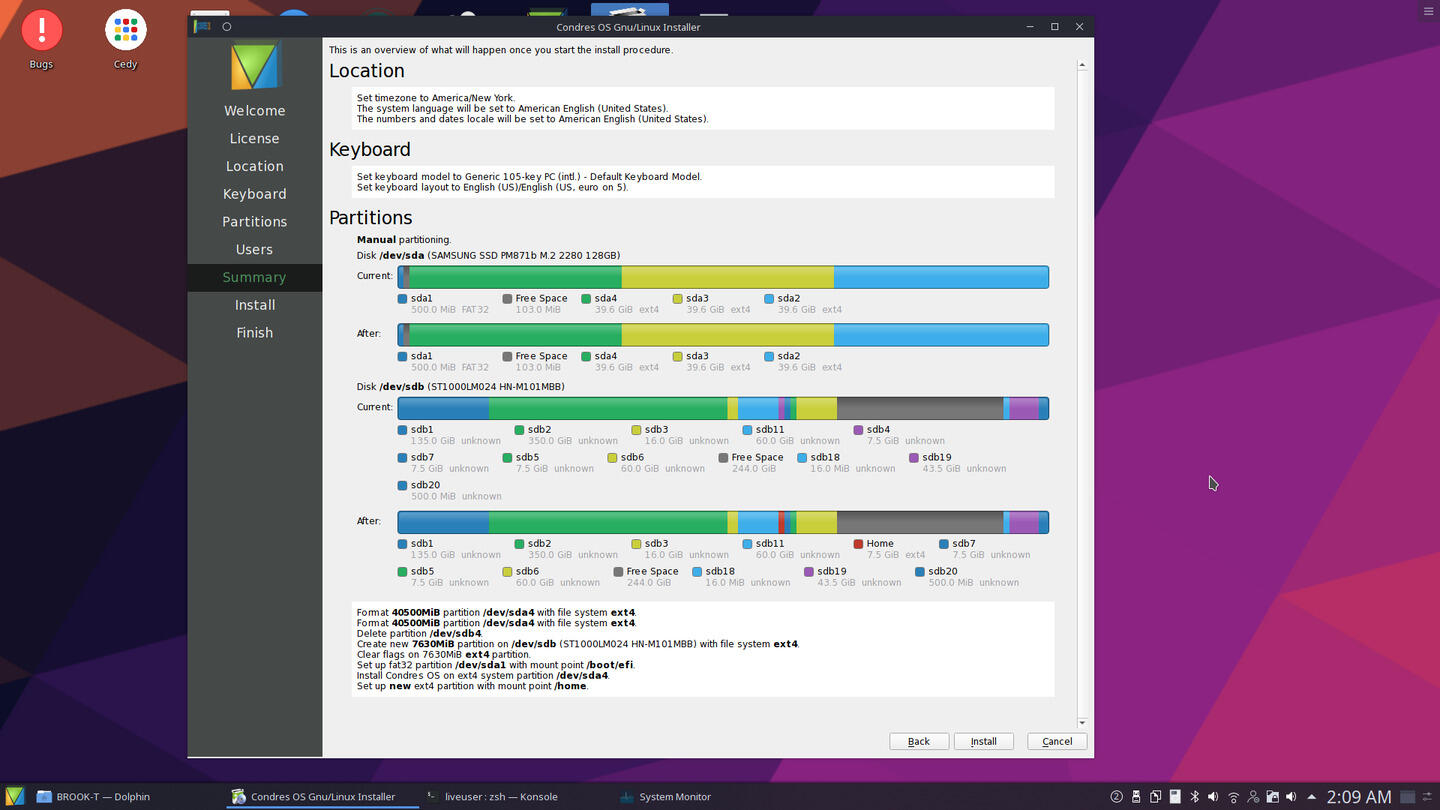Click the Keyboard step in sidebar
The image size is (1440, 810).
click(x=254, y=194)
